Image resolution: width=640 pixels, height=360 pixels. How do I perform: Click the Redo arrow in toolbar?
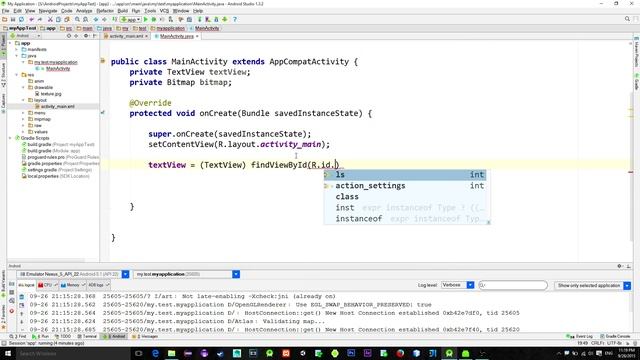click(40, 19)
